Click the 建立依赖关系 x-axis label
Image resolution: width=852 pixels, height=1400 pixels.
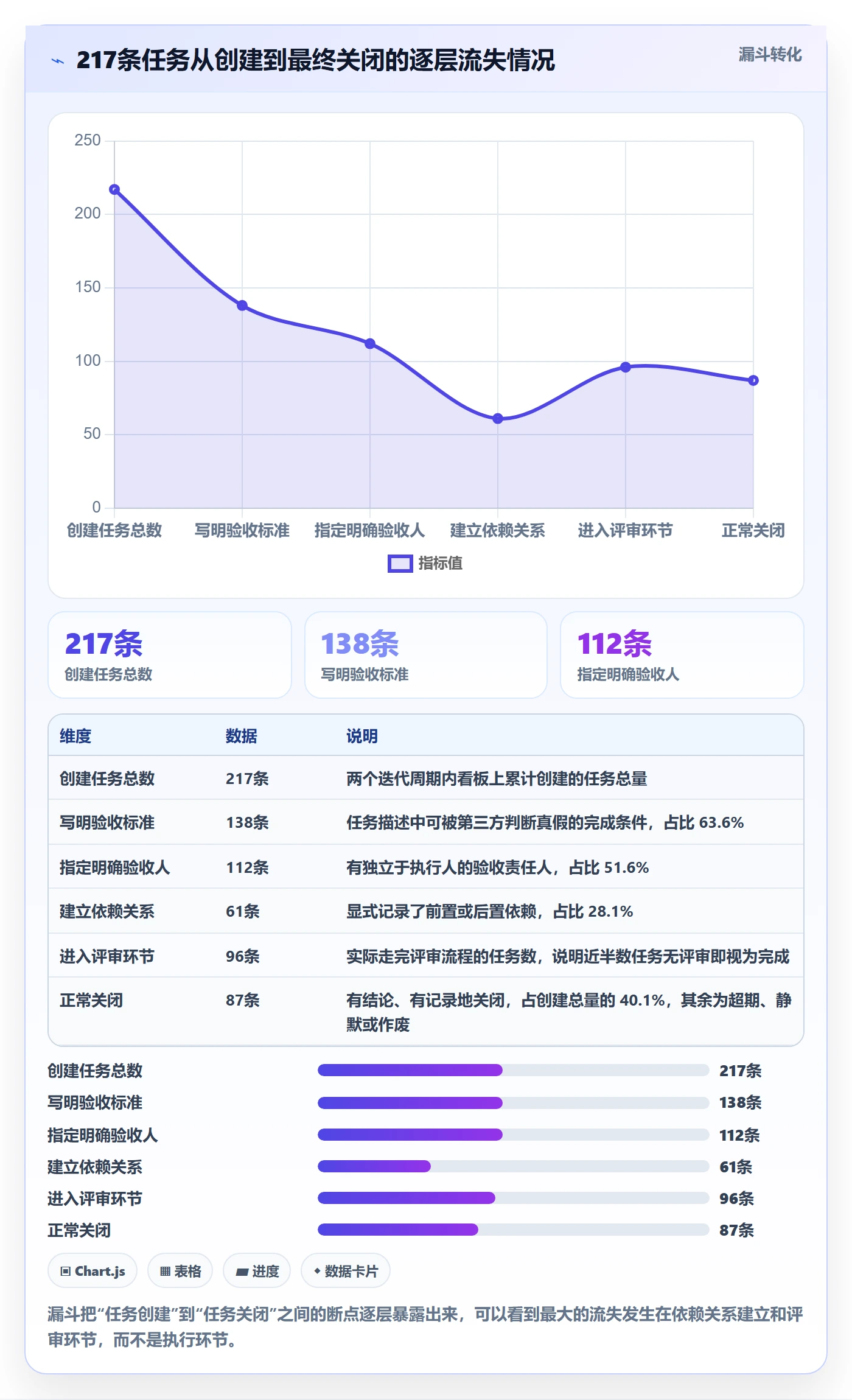pos(498,530)
